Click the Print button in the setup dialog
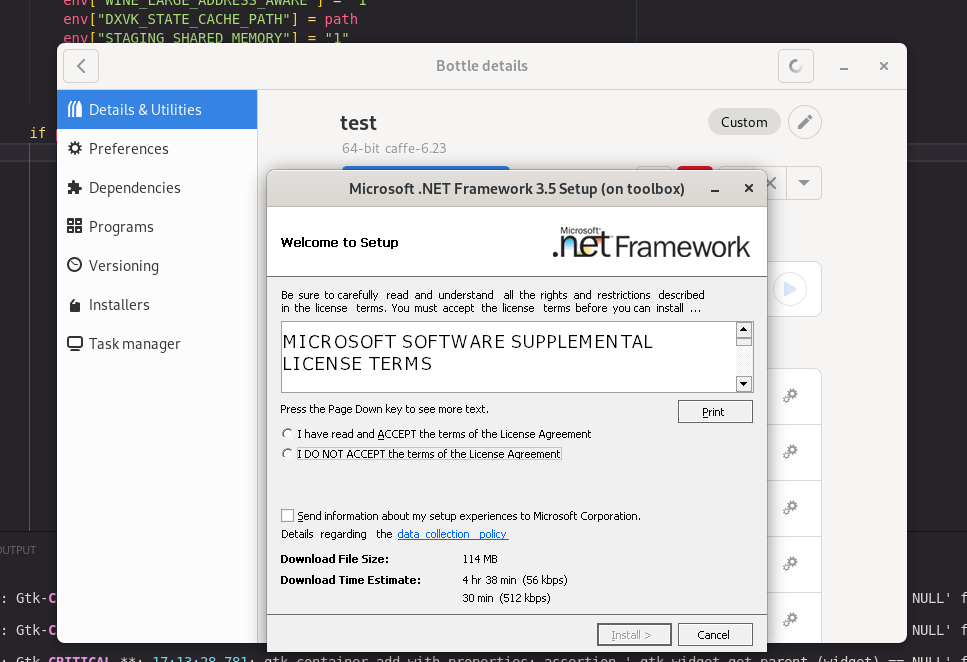Viewport: 967px width, 662px height. 715,411
